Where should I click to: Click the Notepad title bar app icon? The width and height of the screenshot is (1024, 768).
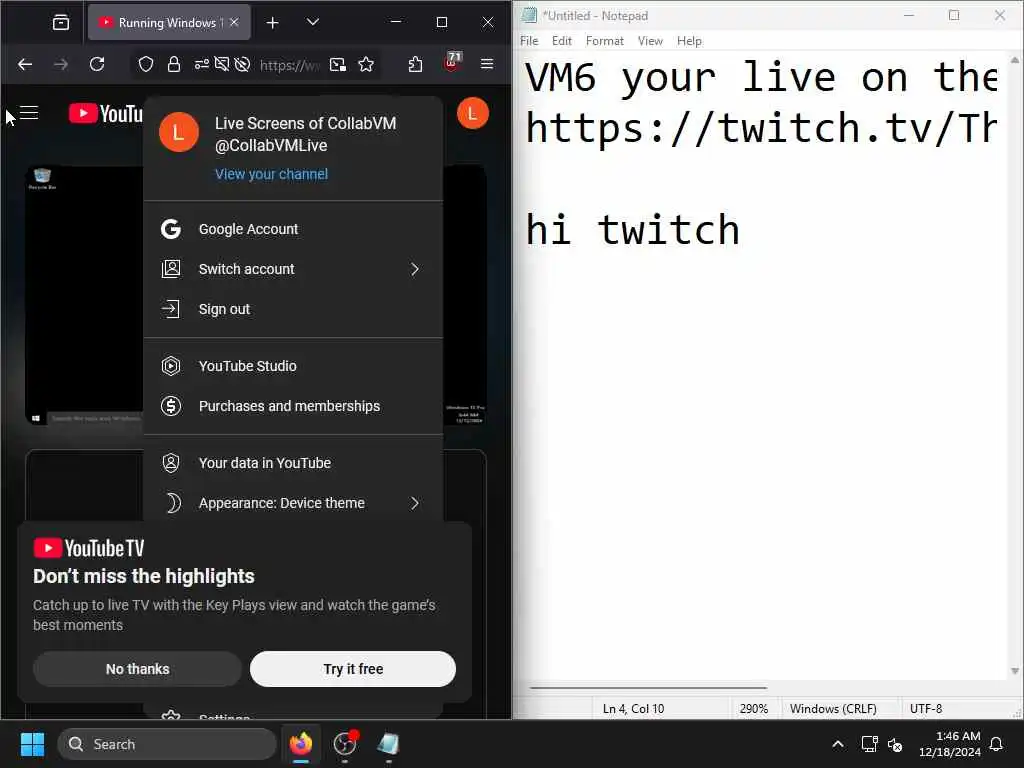tap(529, 15)
